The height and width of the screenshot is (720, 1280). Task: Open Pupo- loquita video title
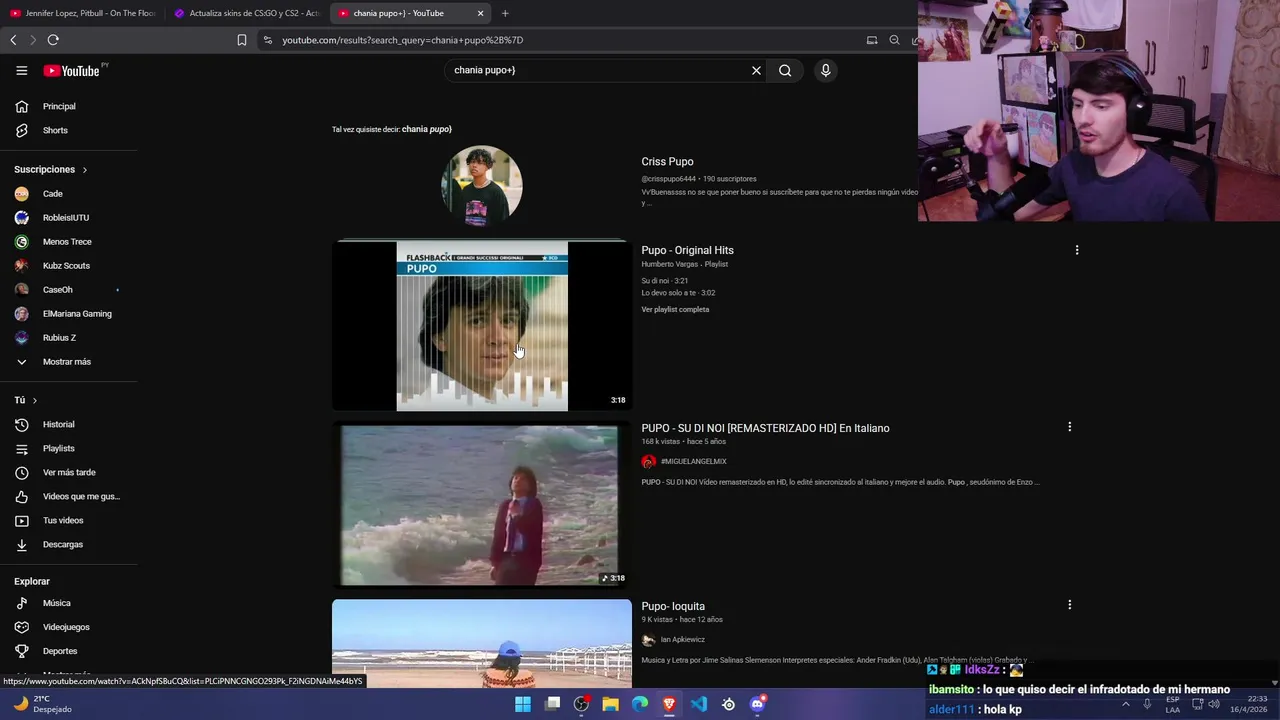pos(673,606)
